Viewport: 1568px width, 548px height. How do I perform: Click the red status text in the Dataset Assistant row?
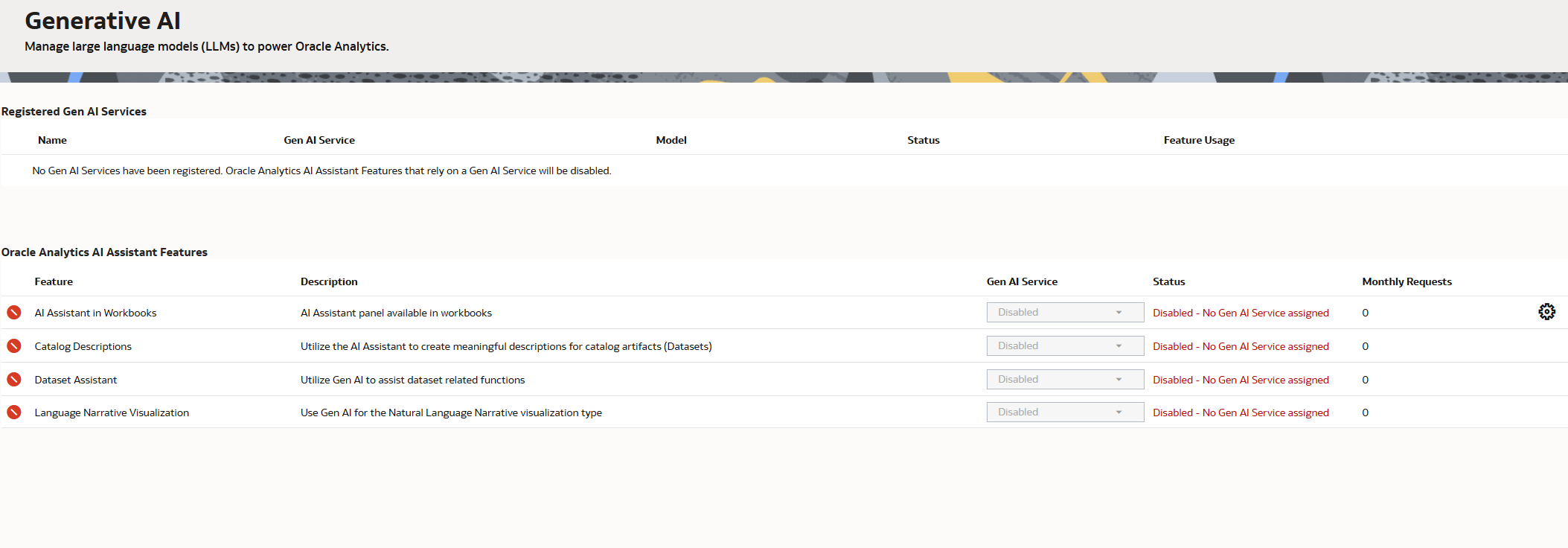point(1241,380)
